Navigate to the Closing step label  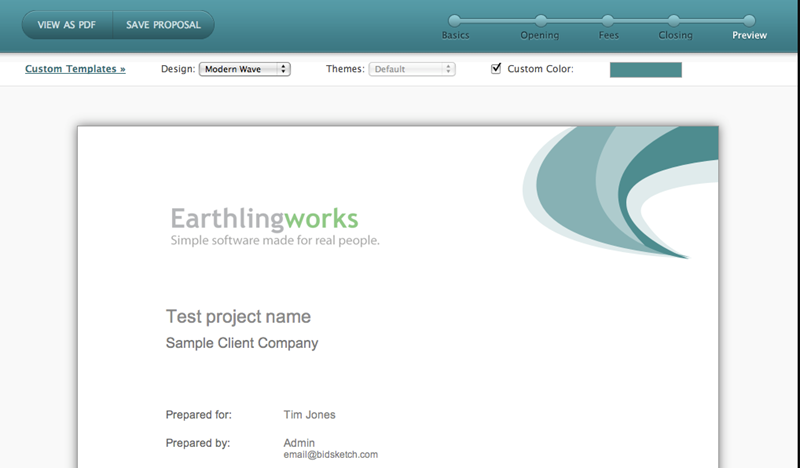pyautogui.click(x=675, y=36)
